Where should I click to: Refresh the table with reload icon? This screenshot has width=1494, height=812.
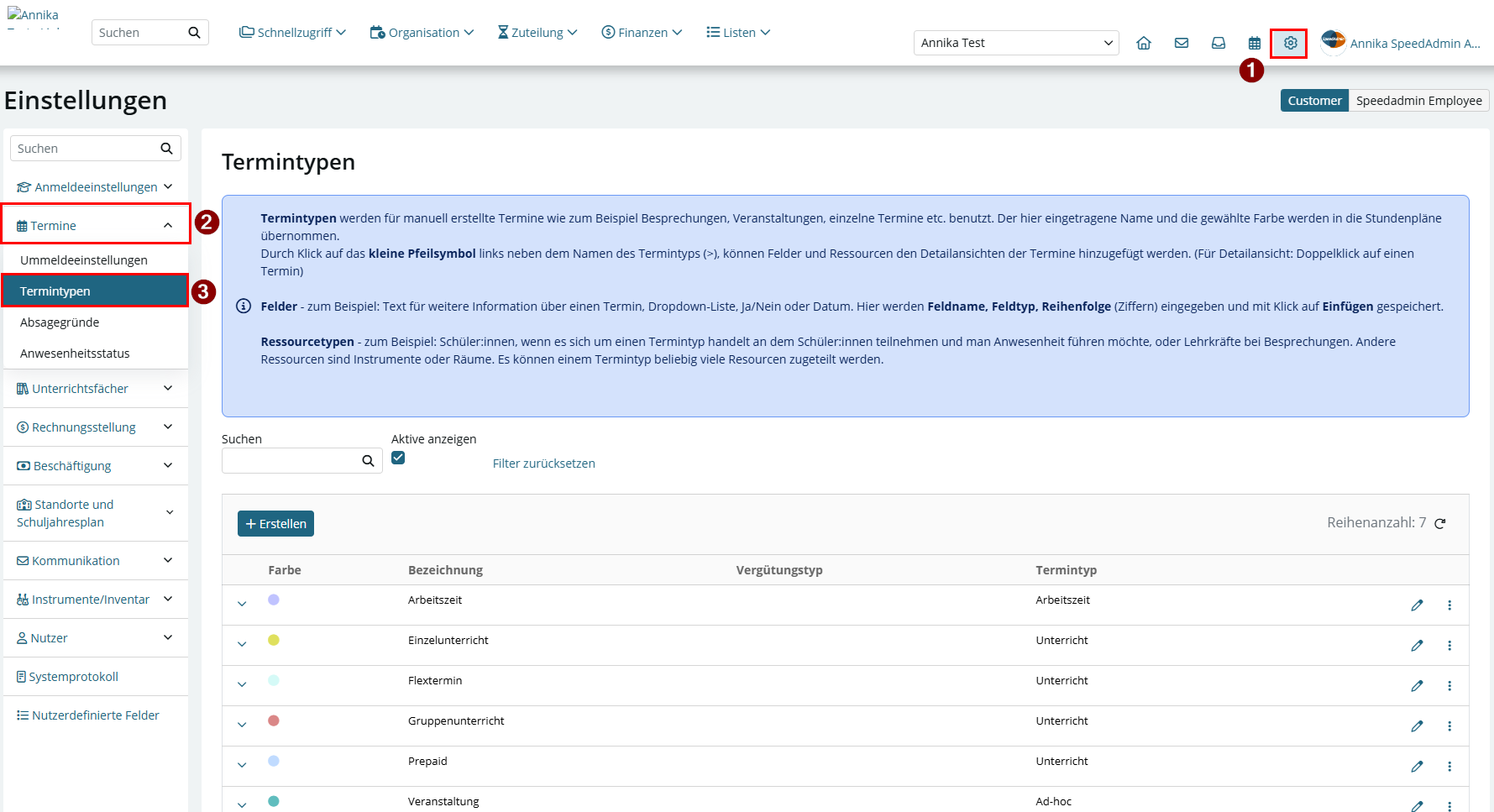[1440, 523]
